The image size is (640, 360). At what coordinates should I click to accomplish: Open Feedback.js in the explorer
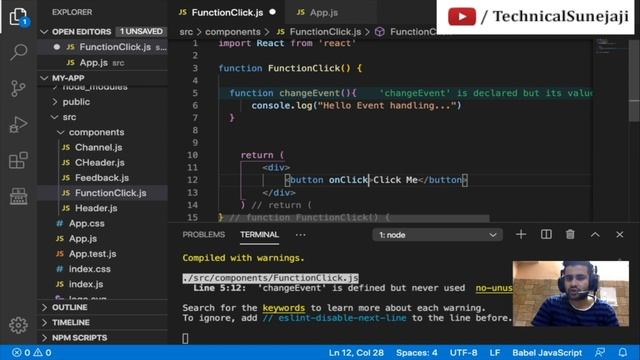[x=102, y=178]
